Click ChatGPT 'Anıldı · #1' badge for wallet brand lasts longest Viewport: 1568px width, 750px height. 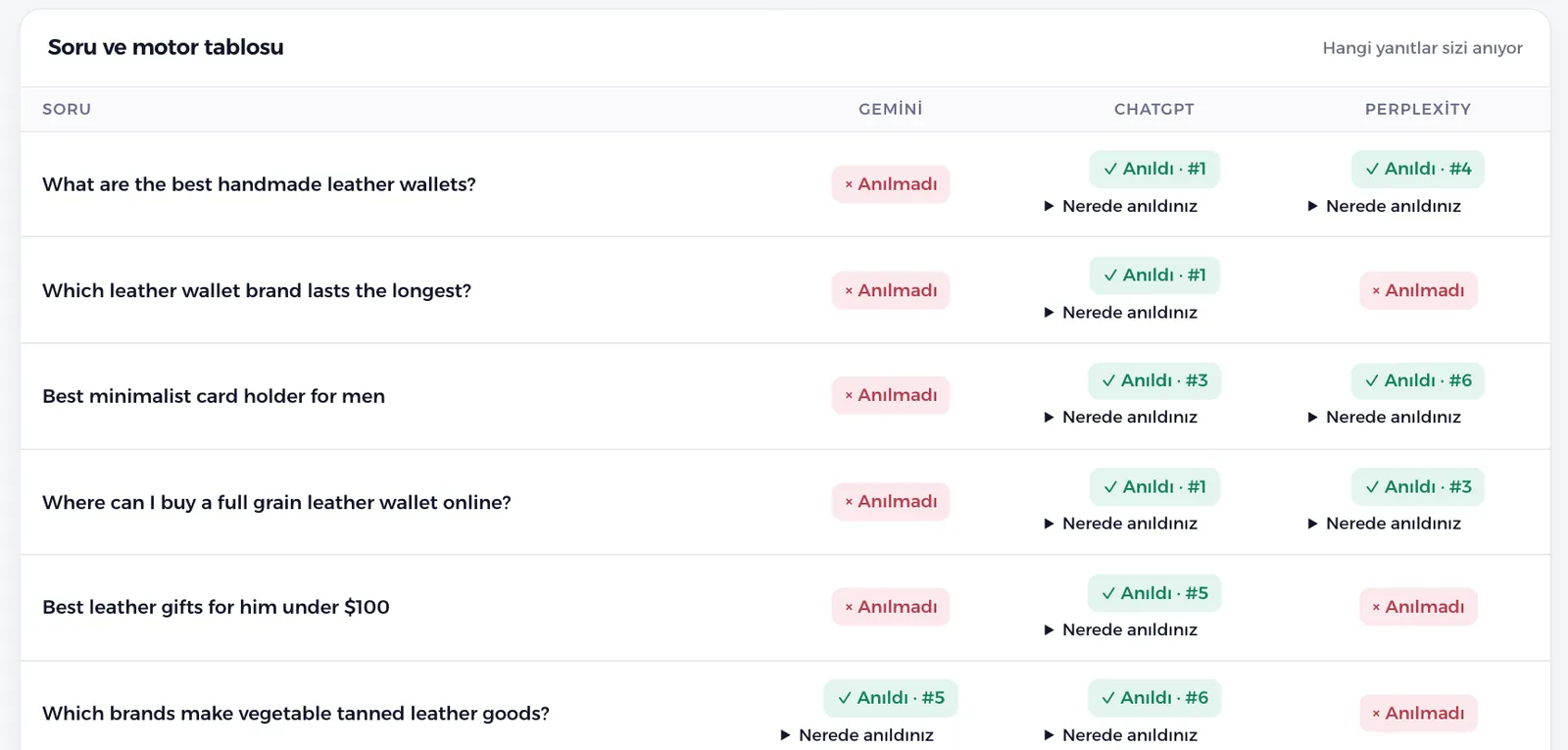pyautogui.click(x=1154, y=275)
